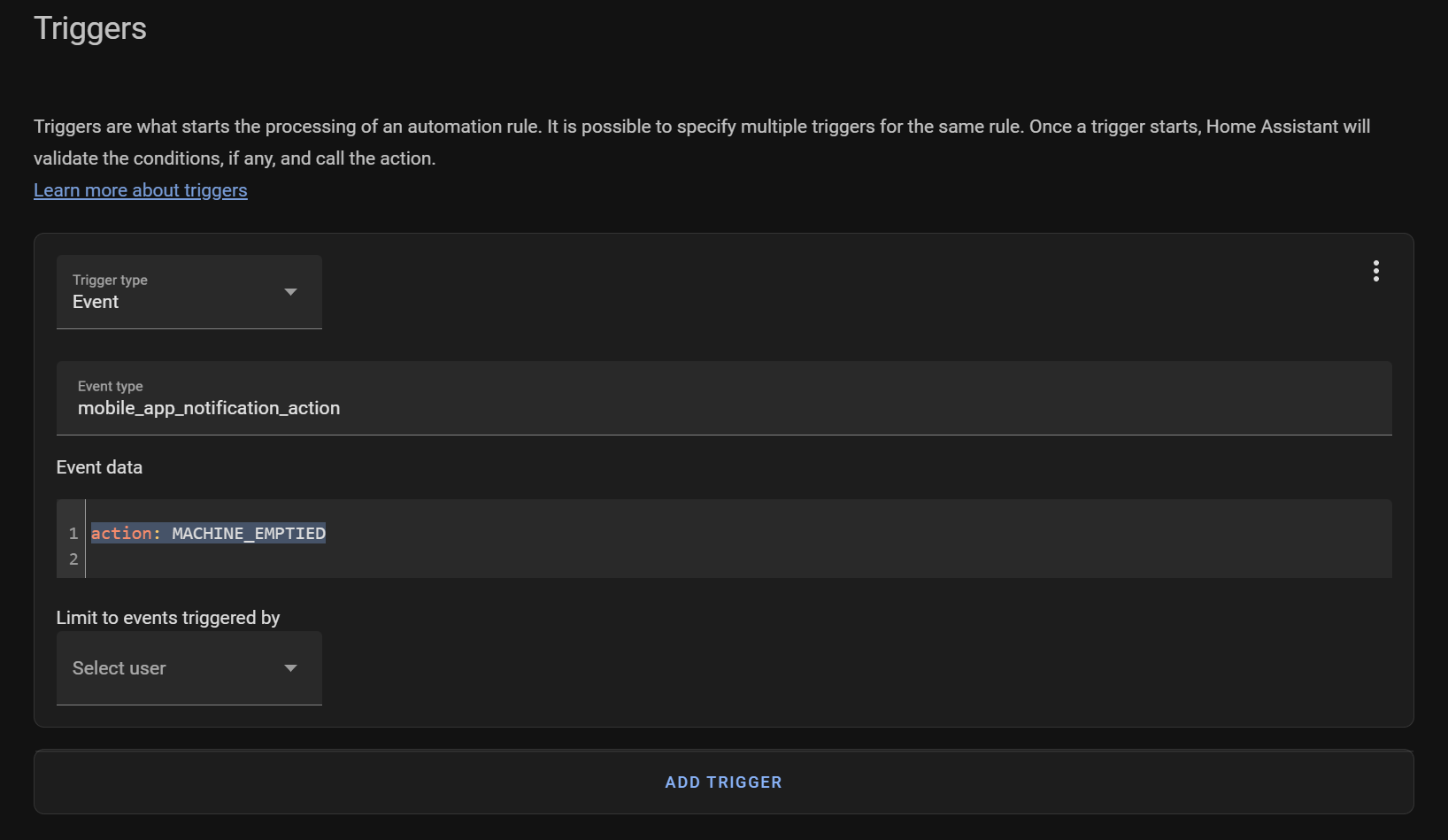Place cursor on empty line 2 of the editor
The image size is (1448, 840).
click(738, 559)
